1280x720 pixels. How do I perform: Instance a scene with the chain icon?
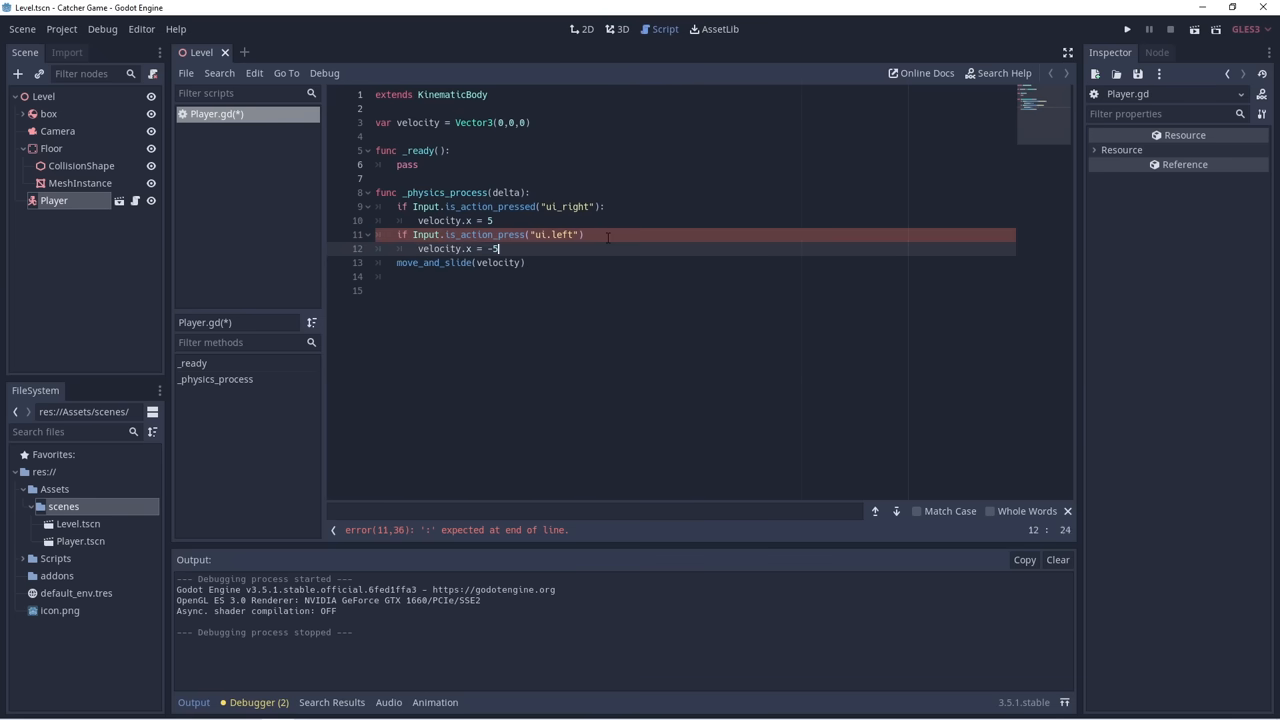click(x=38, y=73)
